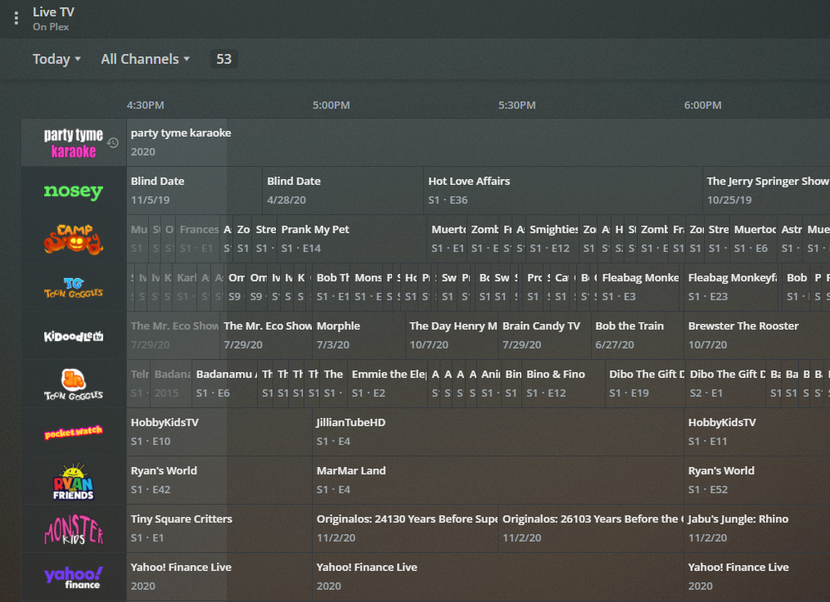The width and height of the screenshot is (830, 602).
Task: Open Dibo The Gift Dragon S1 E19
Action: click(x=645, y=383)
